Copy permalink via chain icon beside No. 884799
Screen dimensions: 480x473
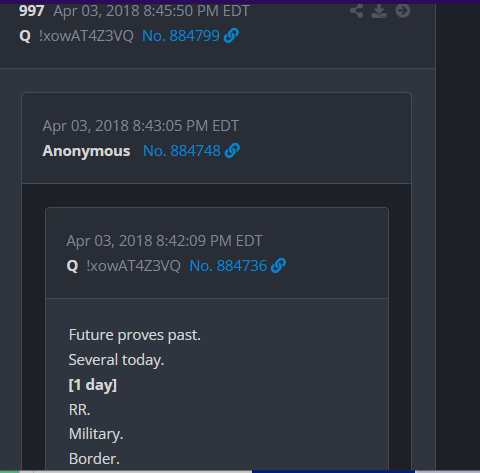coord(231,36)
